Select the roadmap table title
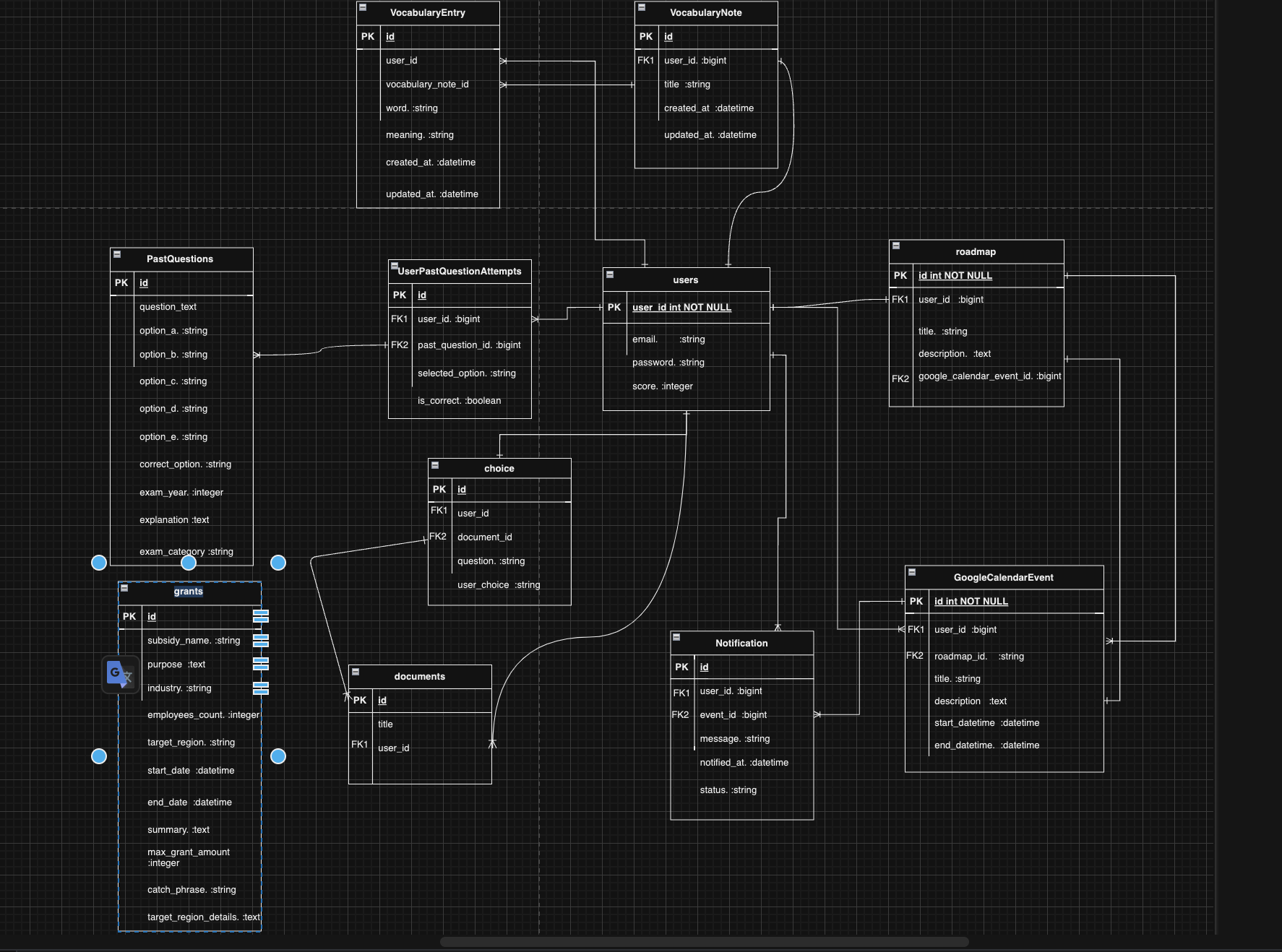Viewport: 1282px width, 952px height. click(x=976, y=252)
